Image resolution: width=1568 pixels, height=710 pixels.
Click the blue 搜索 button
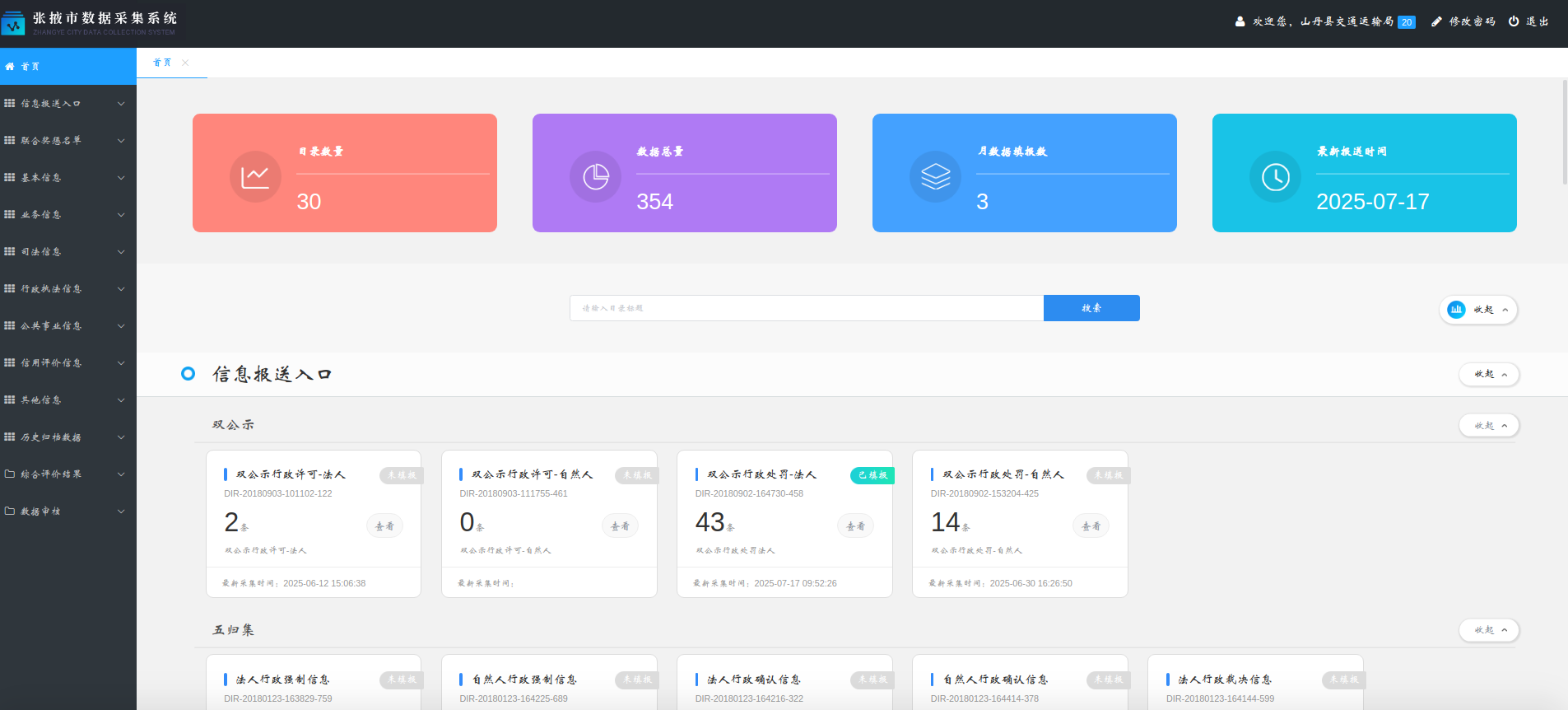1091,308
